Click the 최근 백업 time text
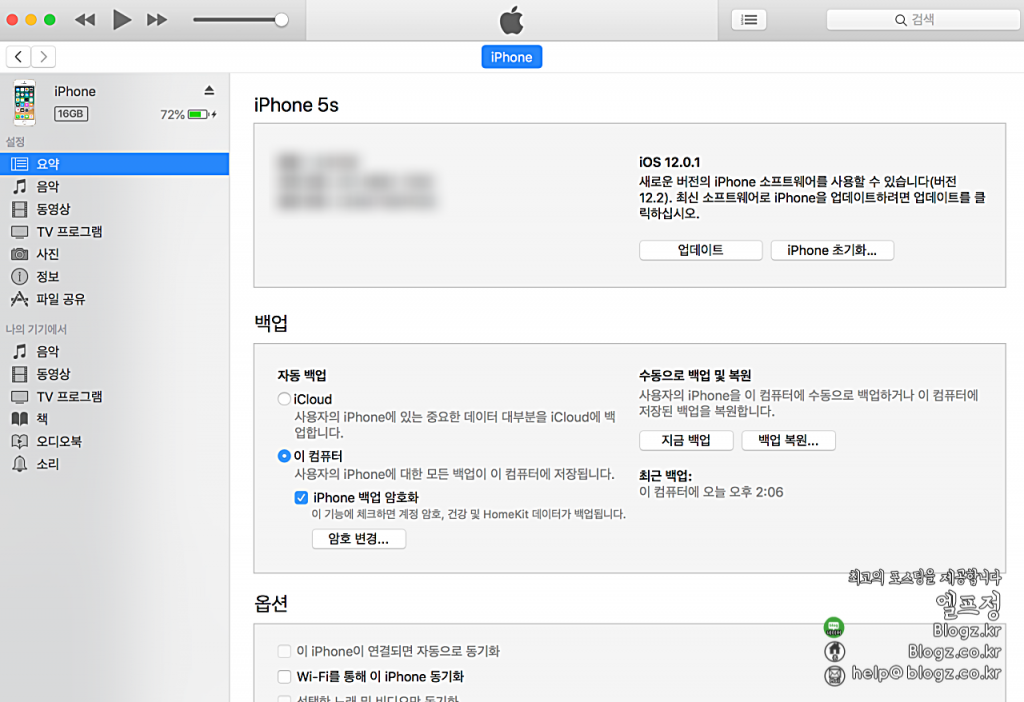Screen dimensions: 1024x702 [711, 492]
